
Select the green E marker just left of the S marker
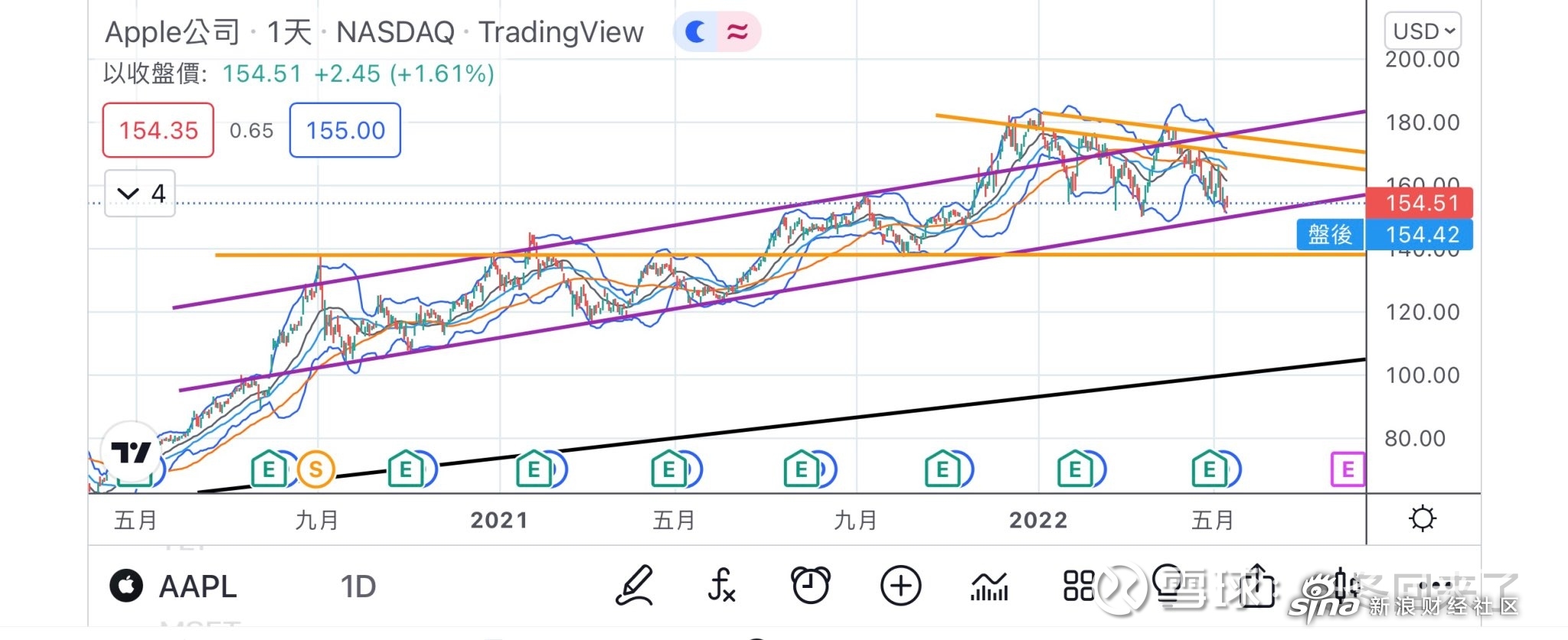point(269,469)
